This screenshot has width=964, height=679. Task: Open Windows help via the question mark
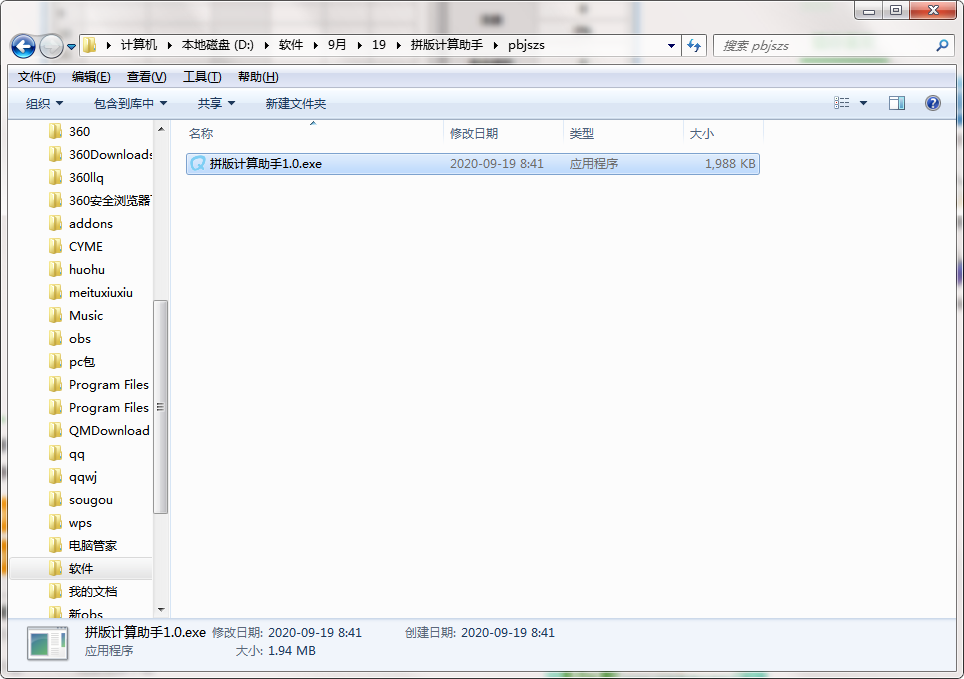tap(933, 103)
